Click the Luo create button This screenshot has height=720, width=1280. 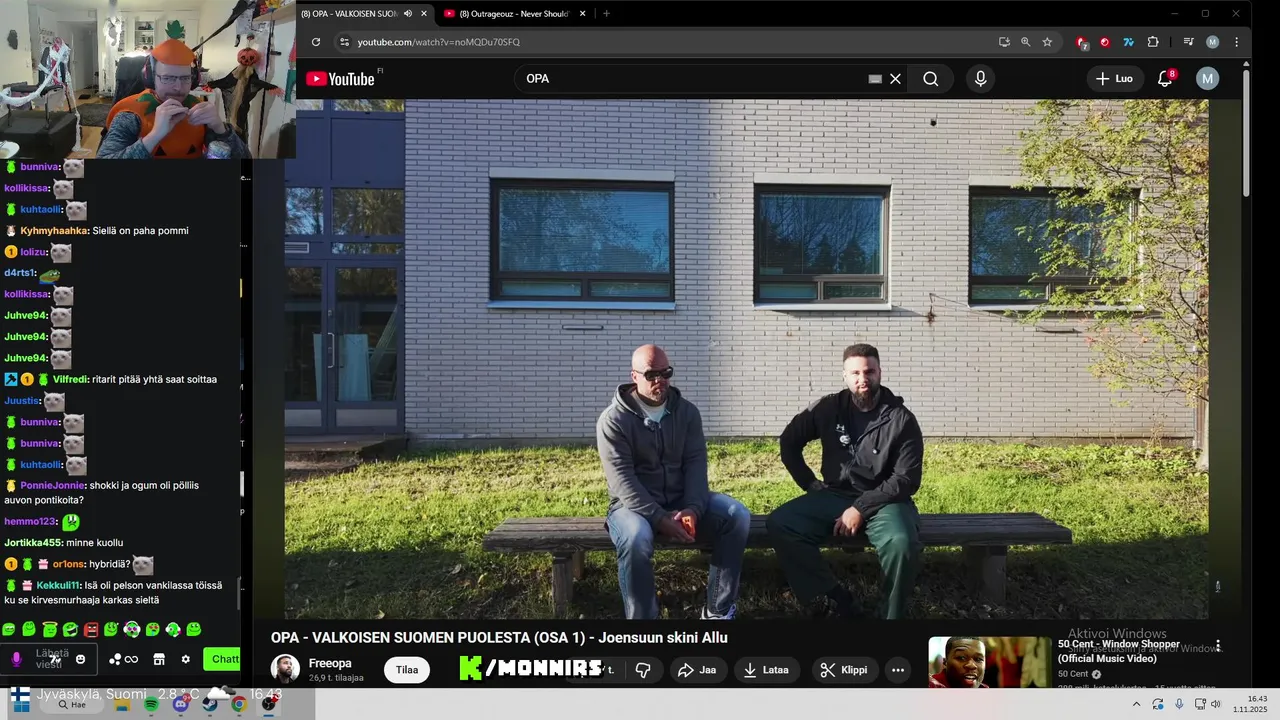1114,79
